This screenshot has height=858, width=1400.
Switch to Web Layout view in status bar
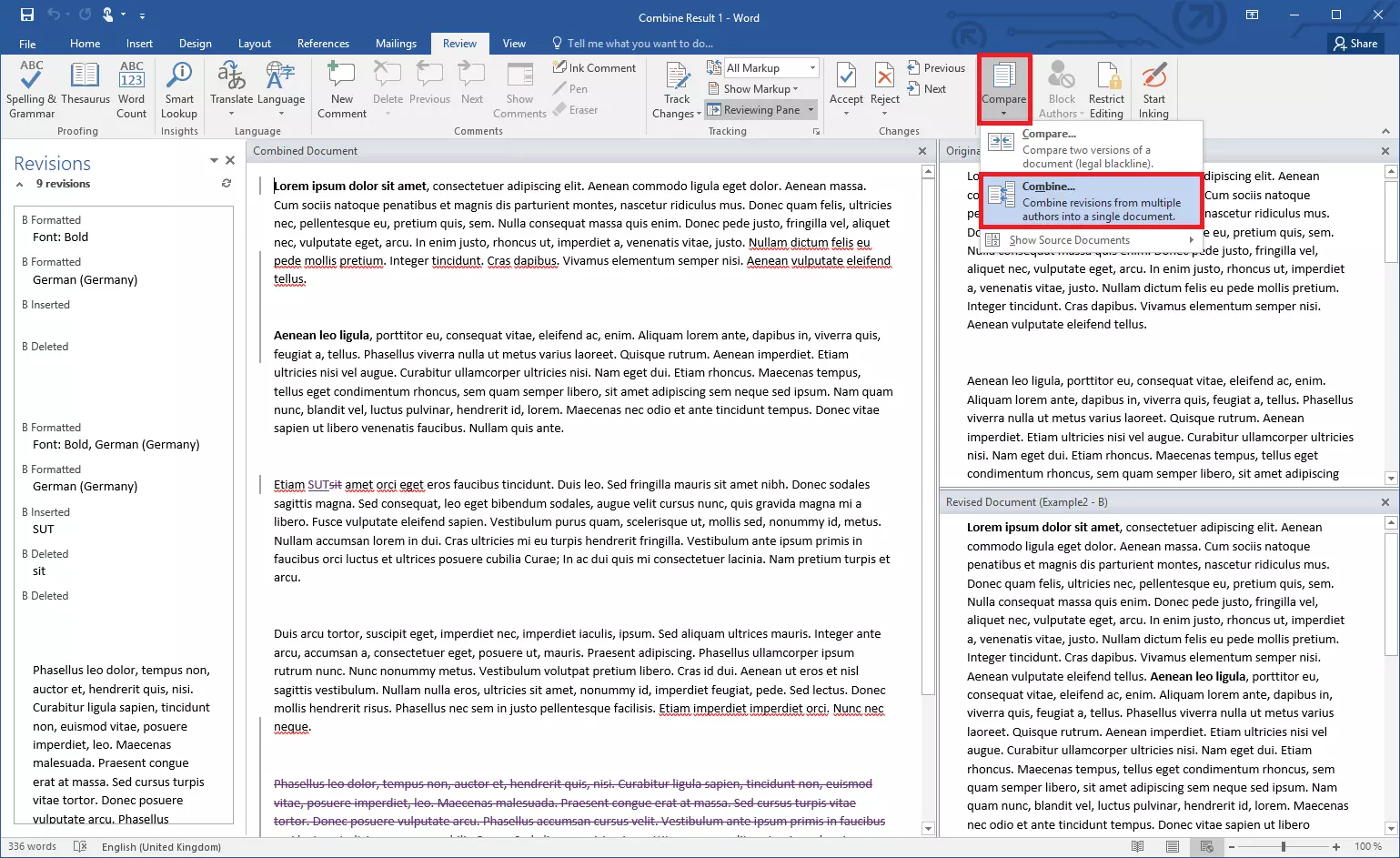(x=1206, y=846)
